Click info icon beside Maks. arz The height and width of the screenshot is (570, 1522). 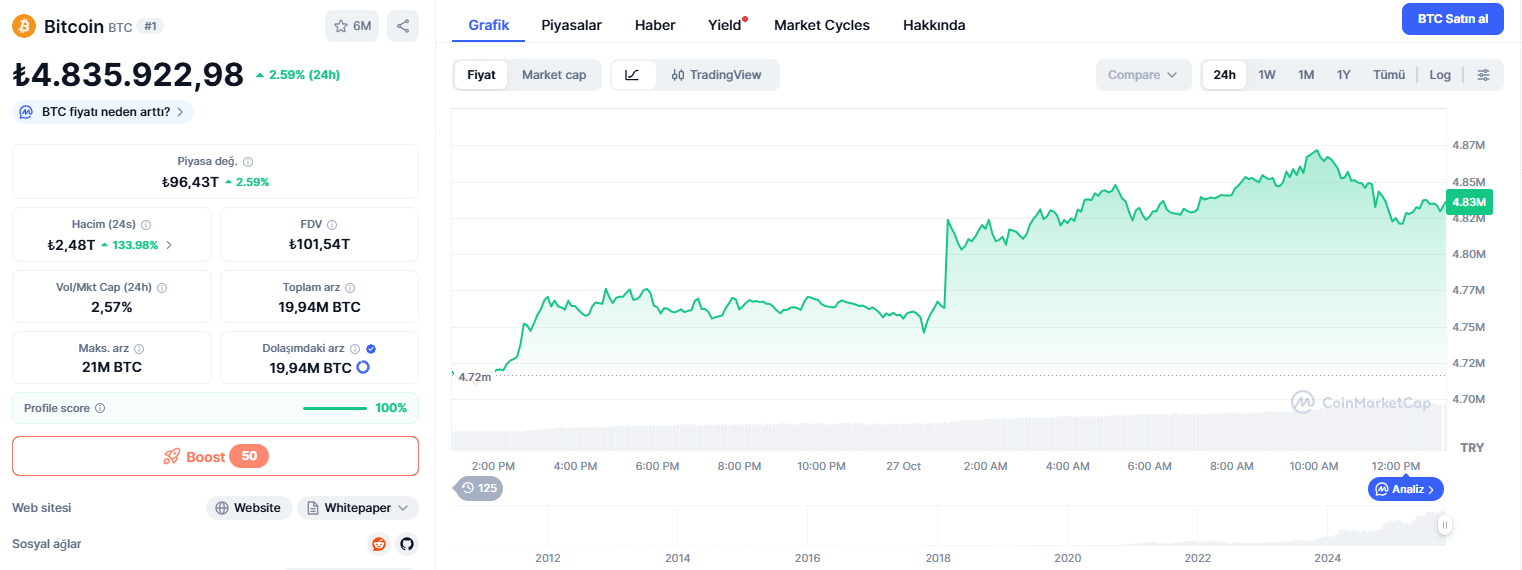click(x=139, y=349)
